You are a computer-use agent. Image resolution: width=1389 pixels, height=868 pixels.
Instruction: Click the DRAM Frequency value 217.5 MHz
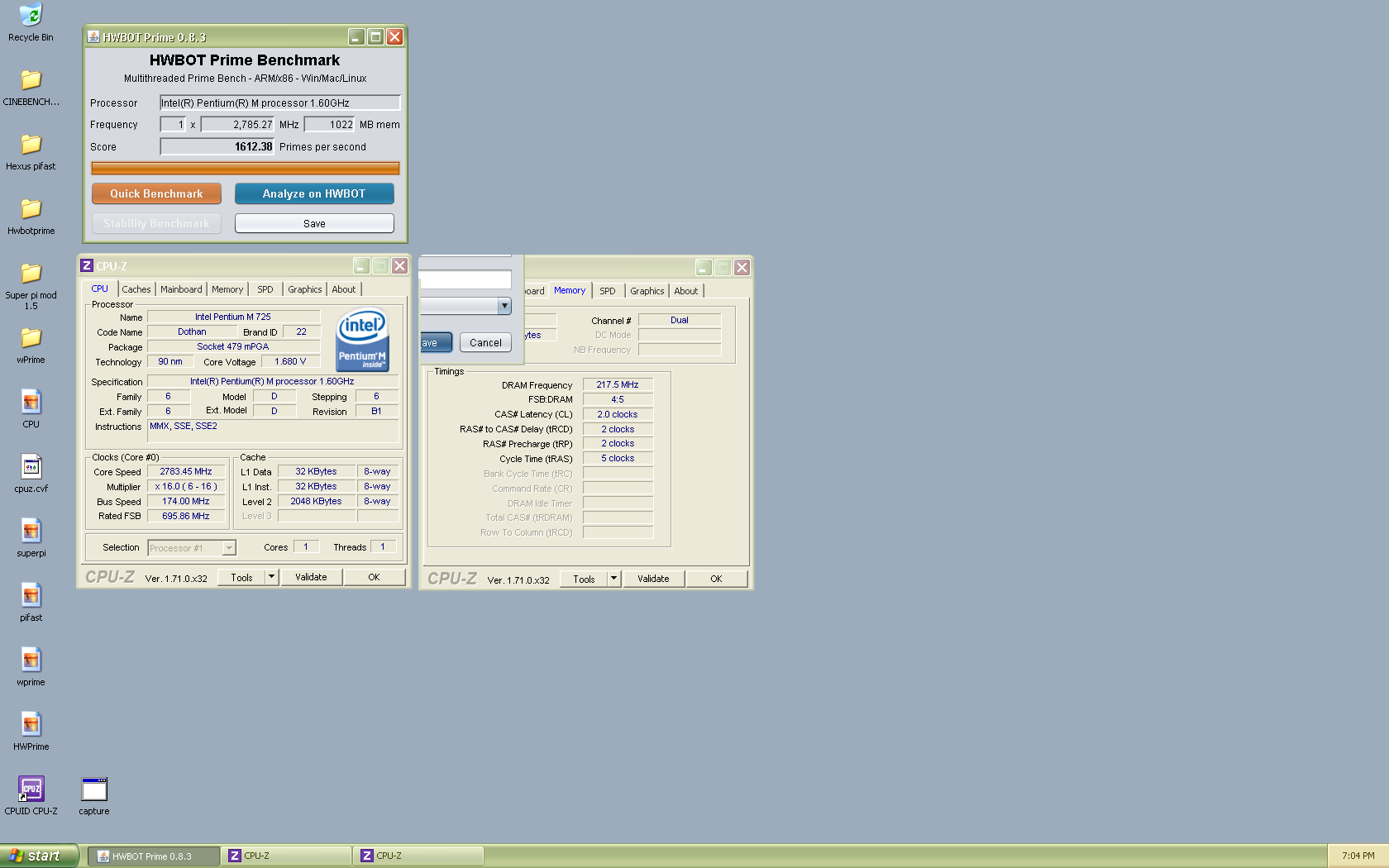click(x=618, y=384)
